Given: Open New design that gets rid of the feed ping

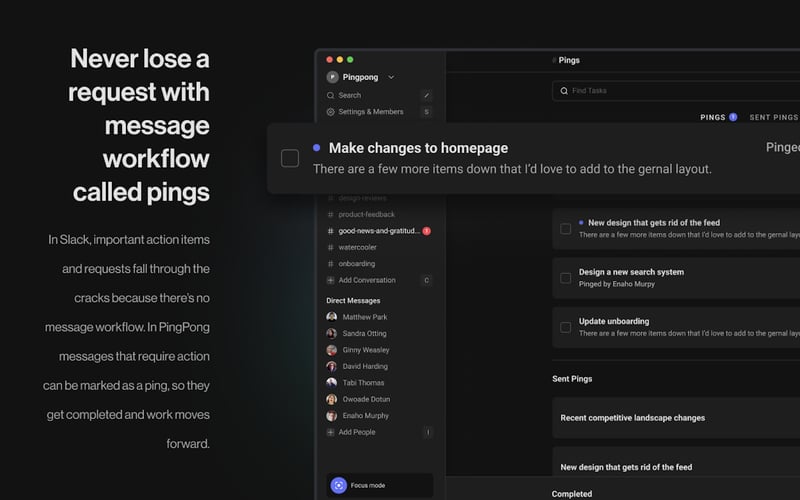Looking at the screenshot, I should coord(654,222).
